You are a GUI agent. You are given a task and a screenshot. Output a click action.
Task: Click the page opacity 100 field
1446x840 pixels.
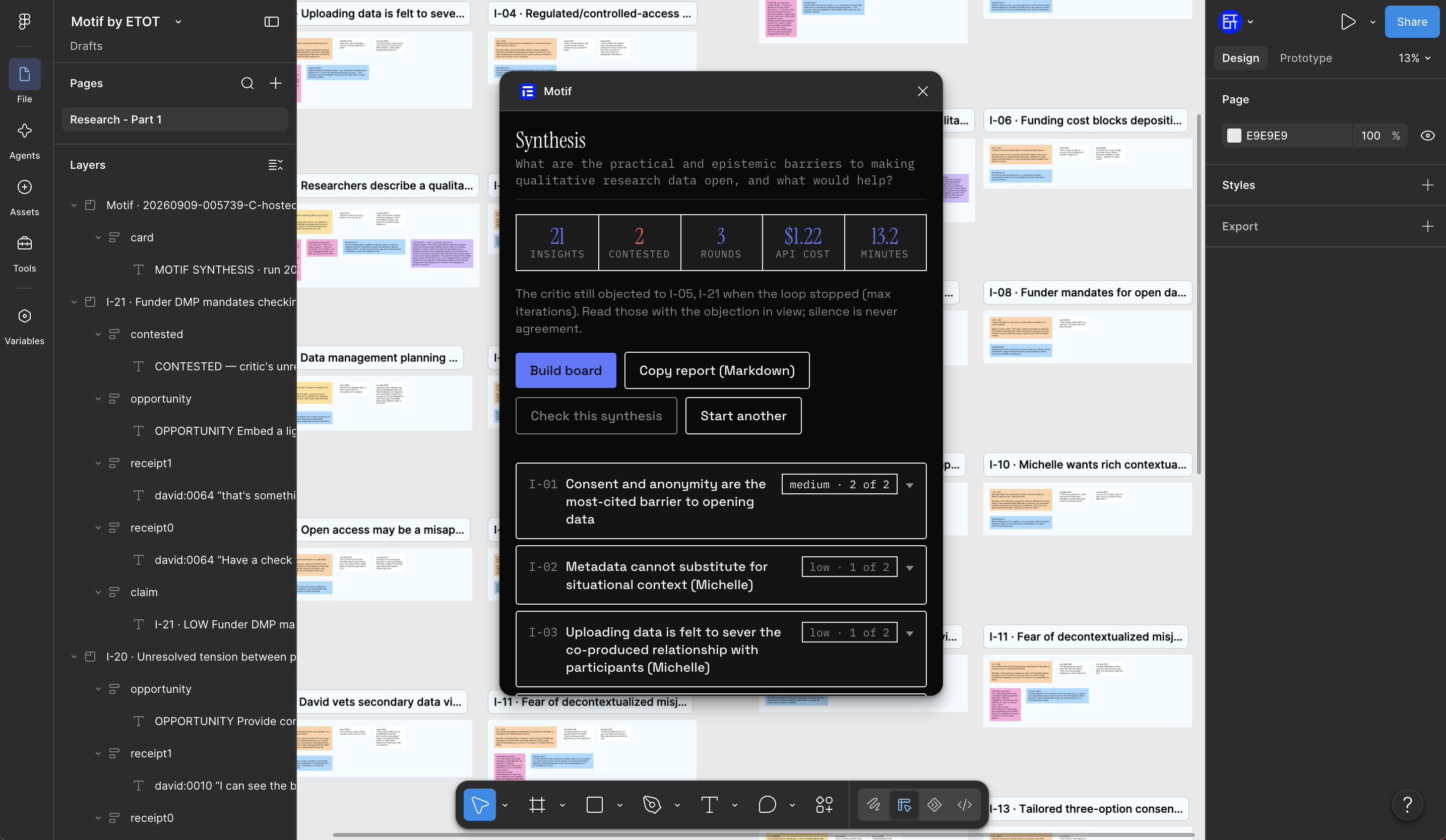click(x=1370, y=136)
